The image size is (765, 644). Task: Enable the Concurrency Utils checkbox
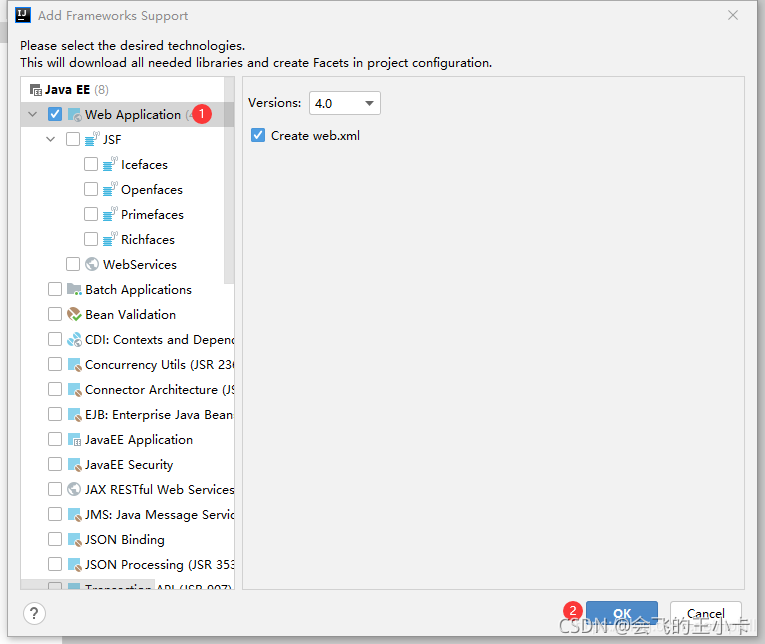pos(55,364)
